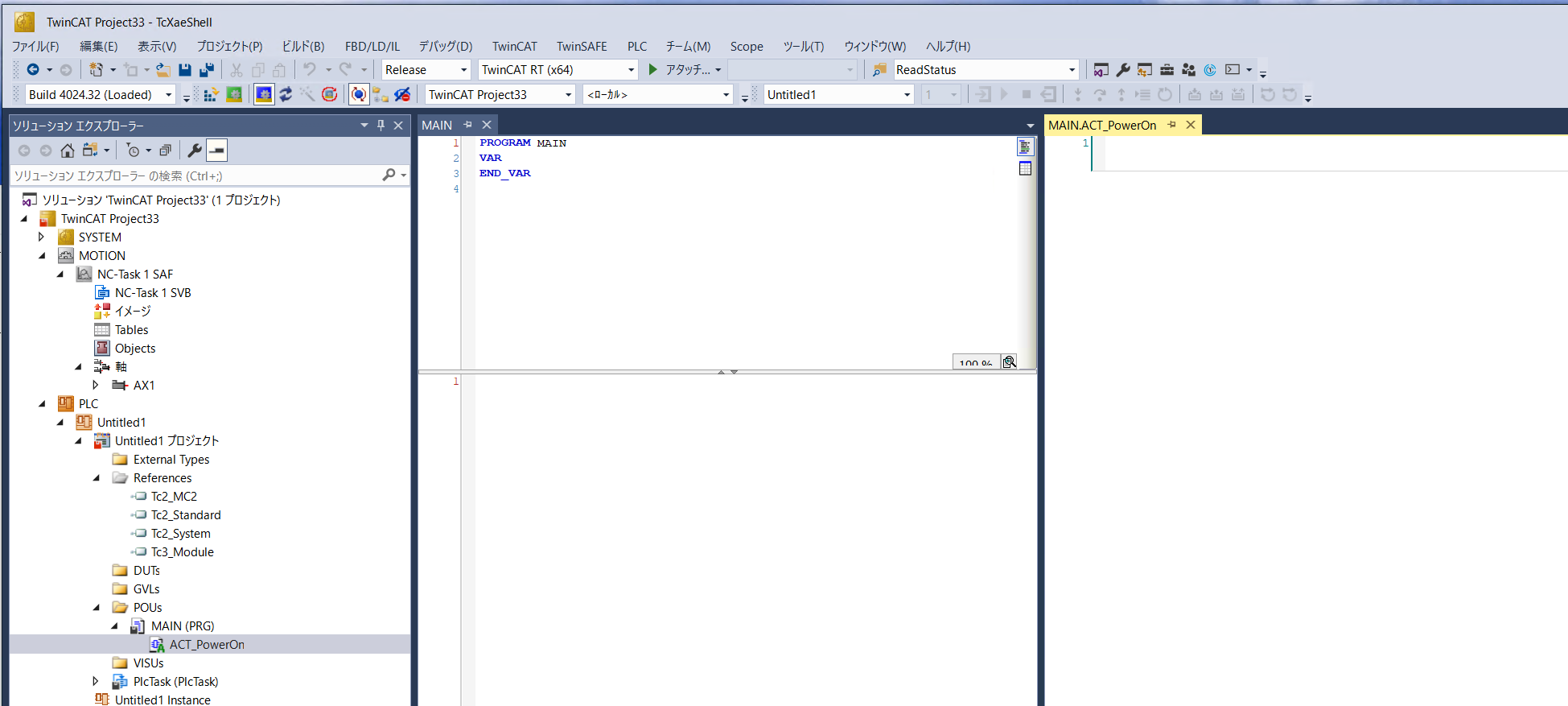Open the Release configuration dropdown
Image resolution: width=1568 pixels, height=706 pixels.
pos(463,70)
